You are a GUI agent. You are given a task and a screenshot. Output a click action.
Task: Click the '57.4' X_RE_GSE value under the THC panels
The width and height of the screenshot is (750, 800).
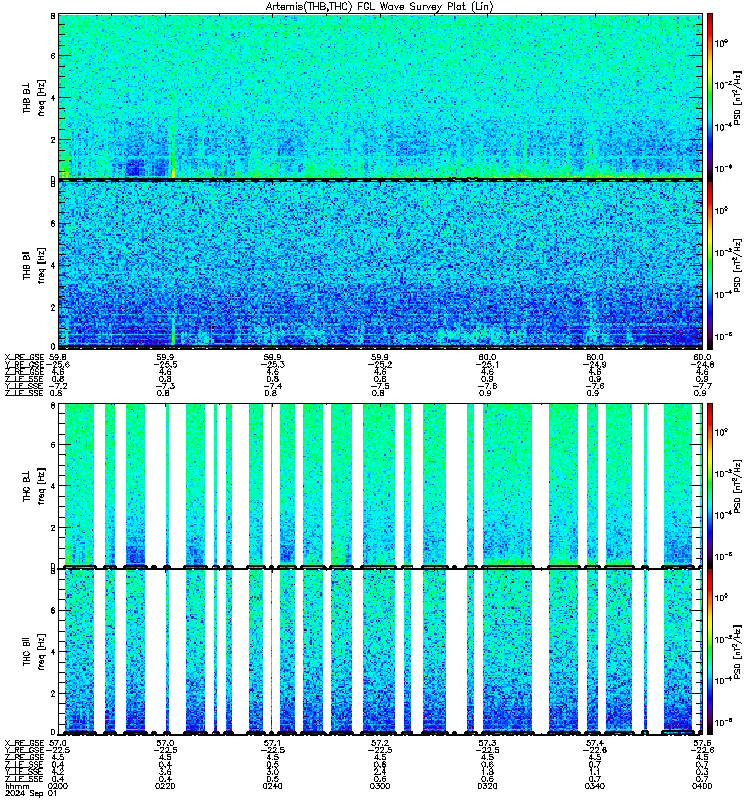(x=595, y=743)
